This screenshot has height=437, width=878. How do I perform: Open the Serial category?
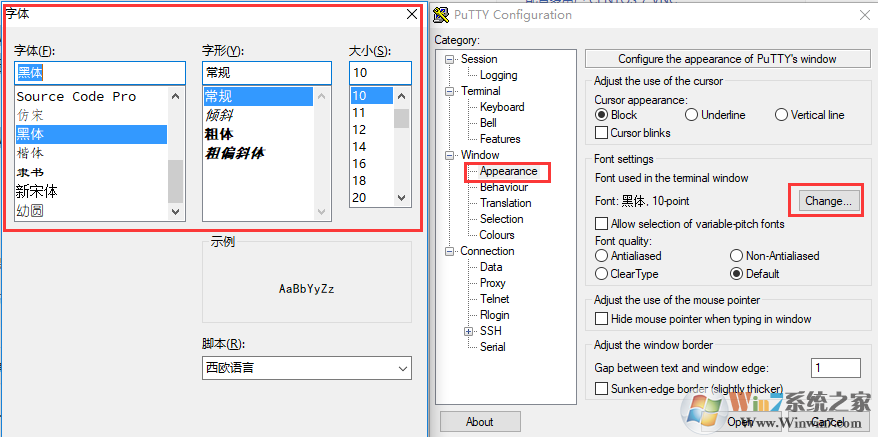492,347
